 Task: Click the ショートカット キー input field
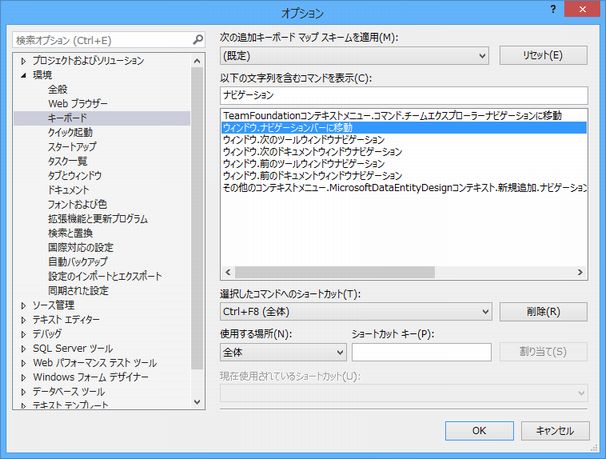(x=421, y=352)
